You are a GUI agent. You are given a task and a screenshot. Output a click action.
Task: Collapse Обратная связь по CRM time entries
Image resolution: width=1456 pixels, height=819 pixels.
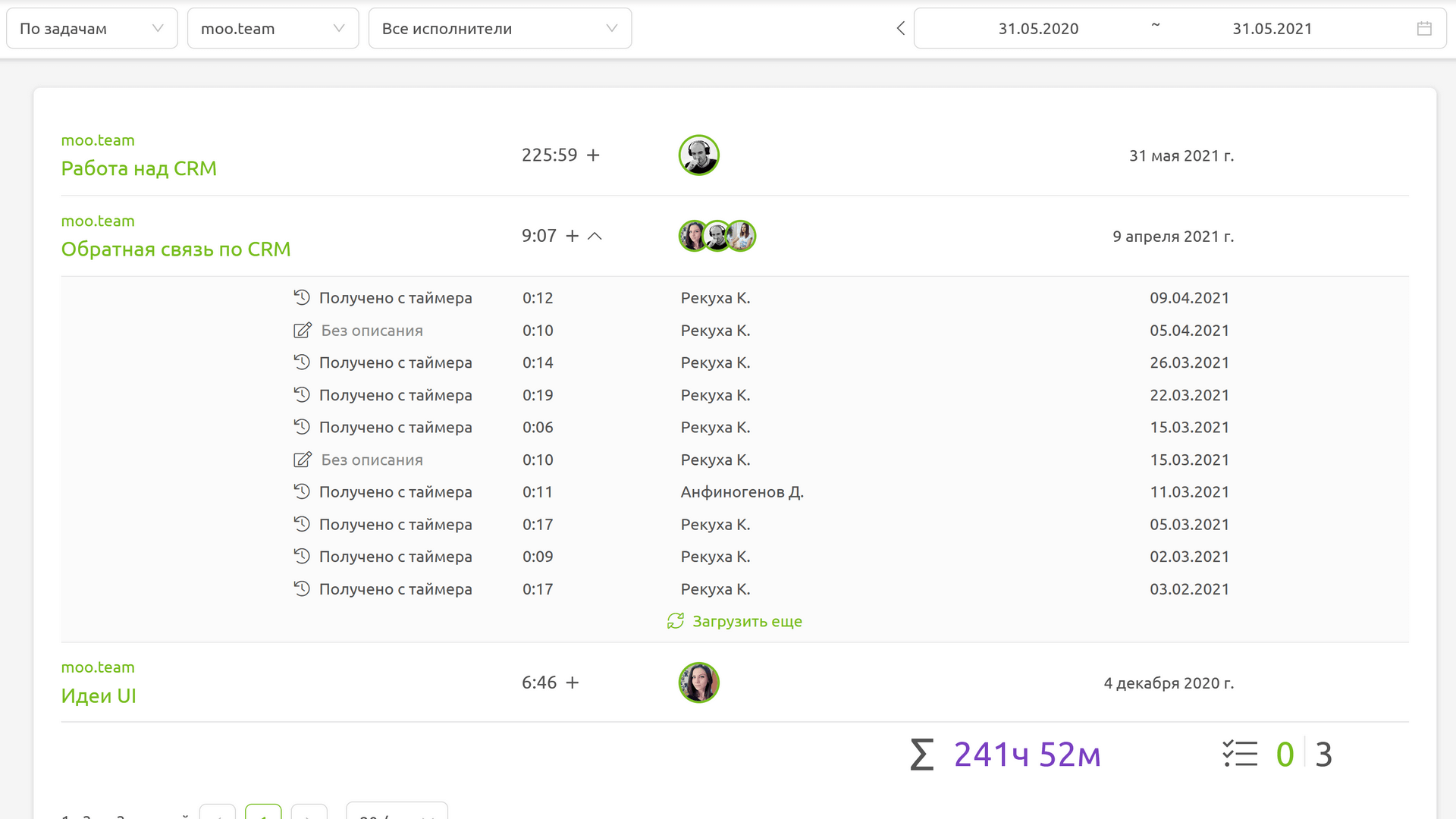tap(595, 236)
